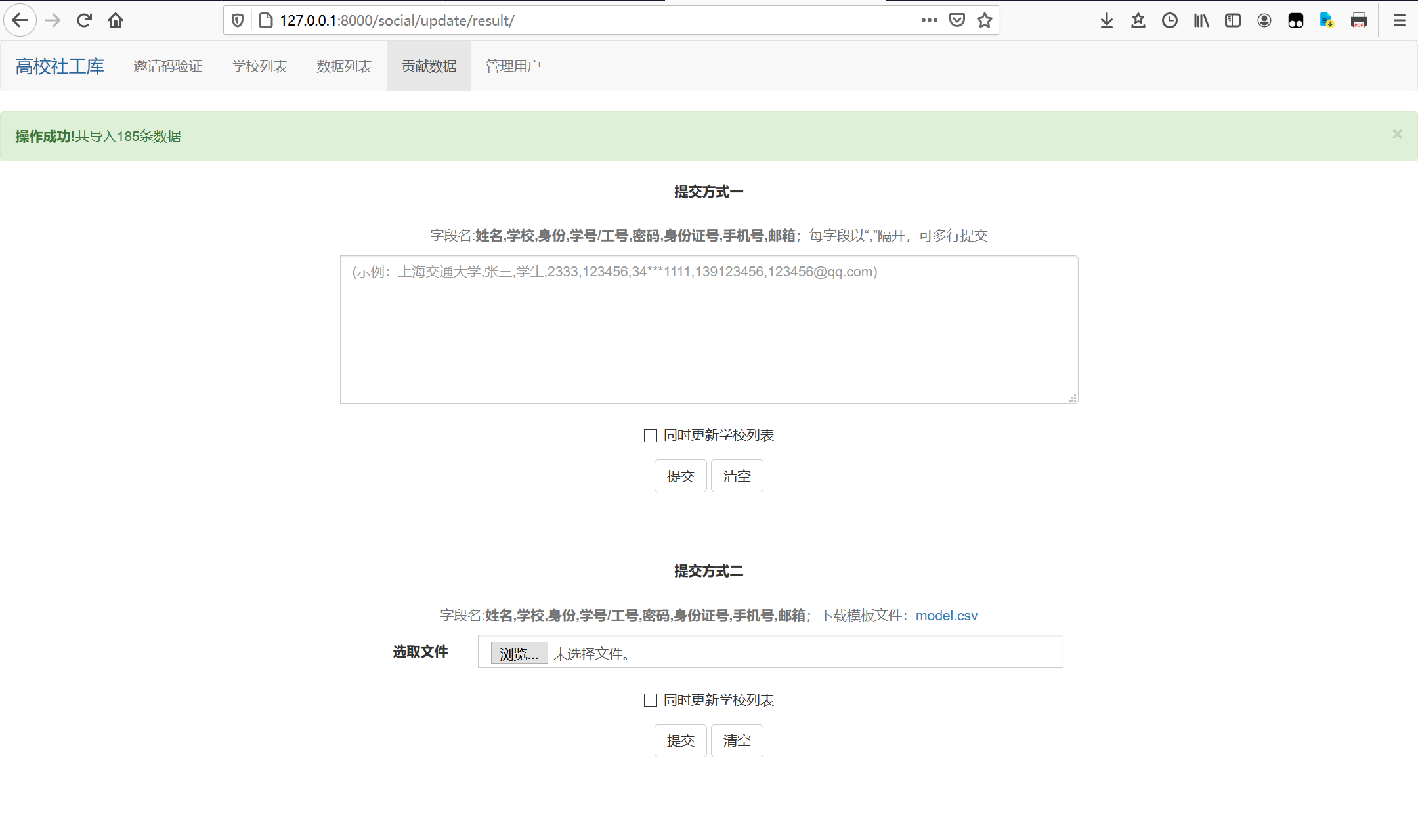
Task: Toggle the sidebar view icon
Action: pyautogui.click(x=1233, y=20)
